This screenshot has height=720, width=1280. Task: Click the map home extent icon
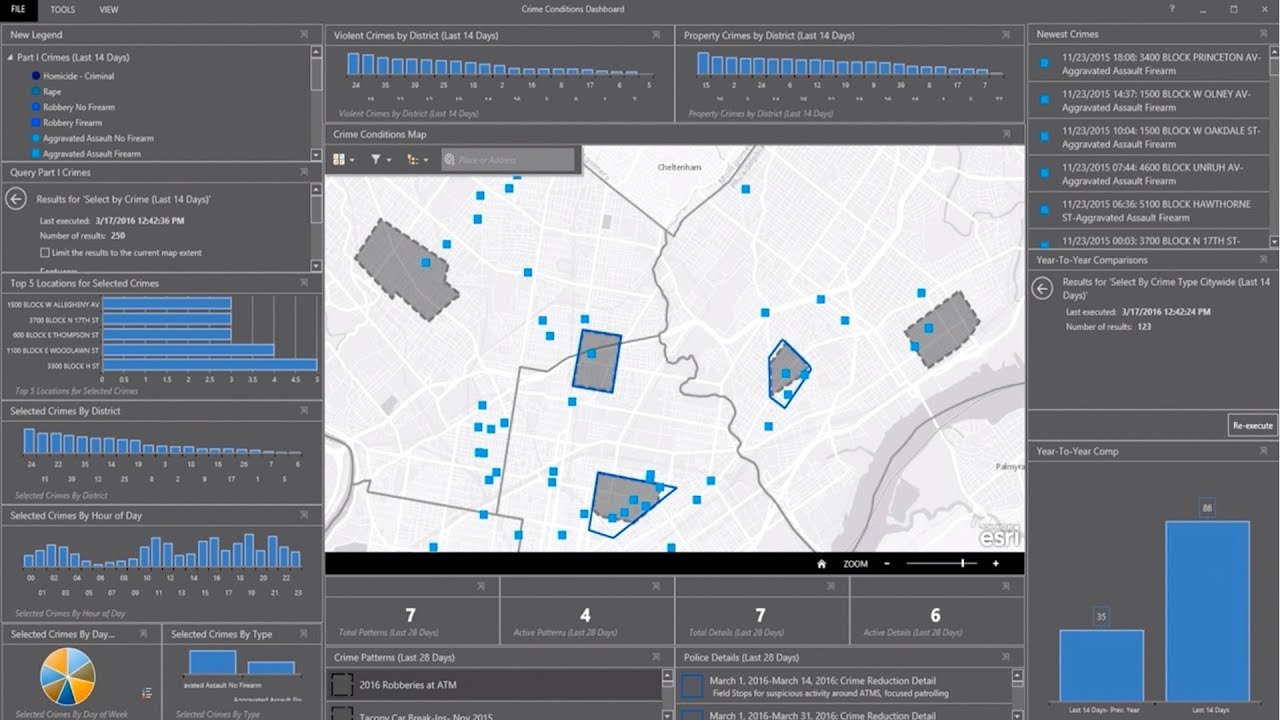coord(822,564)
